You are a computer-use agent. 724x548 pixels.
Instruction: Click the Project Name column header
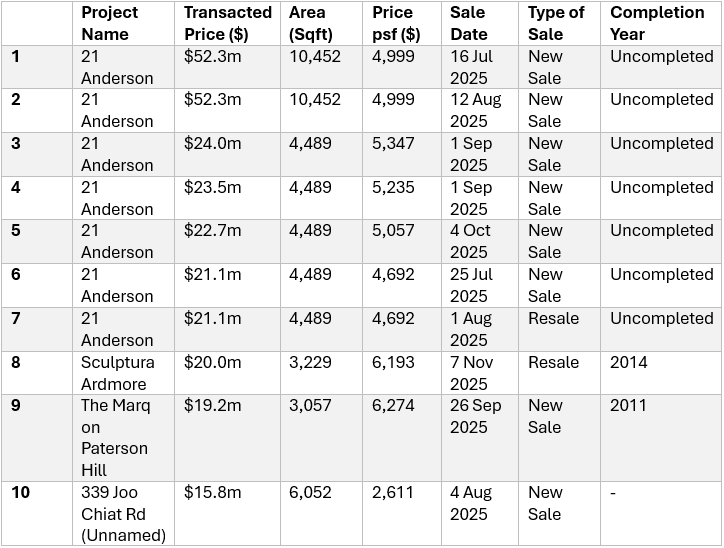click(x=110, y=23)
